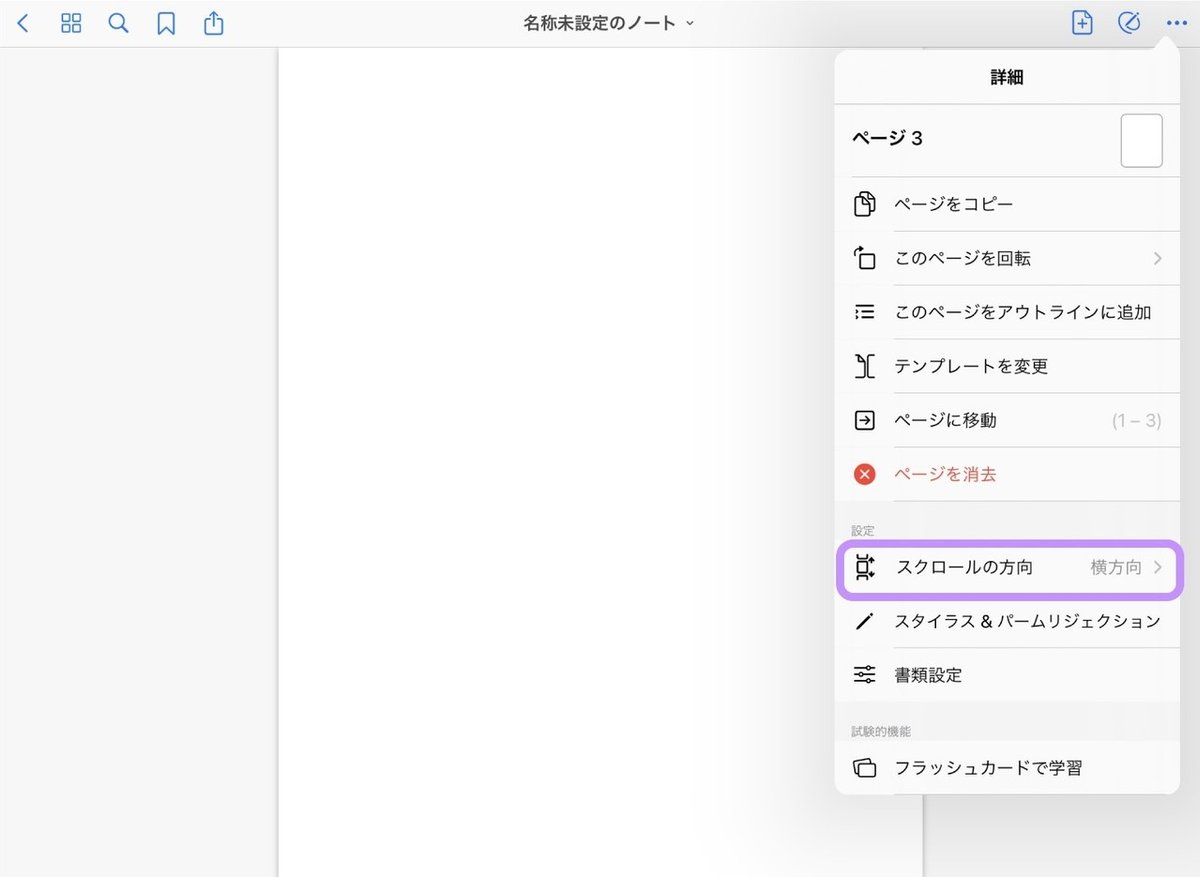Image resolution: width=1200 pixels, height=877 pixels.
Task: Go back with the back arrow
Action: [22, 22]
